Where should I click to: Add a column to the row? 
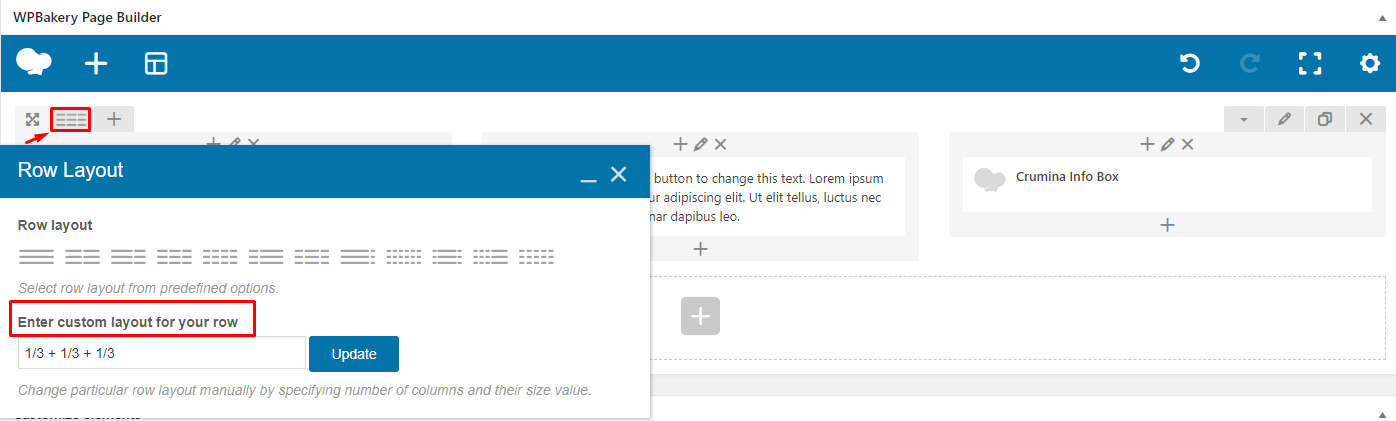click(x=114, y=119)
